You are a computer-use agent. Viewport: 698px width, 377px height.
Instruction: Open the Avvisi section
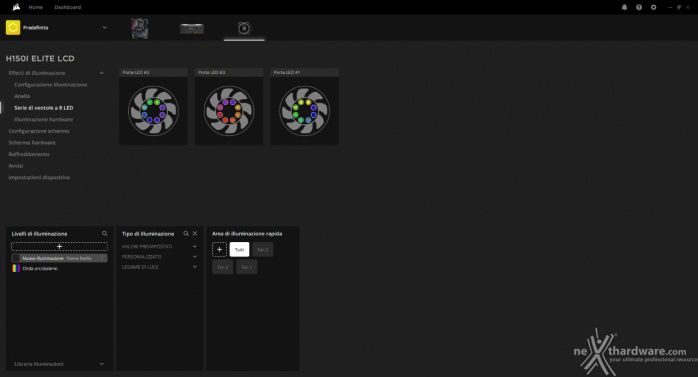pyautogui.click(x=16, y=166)
